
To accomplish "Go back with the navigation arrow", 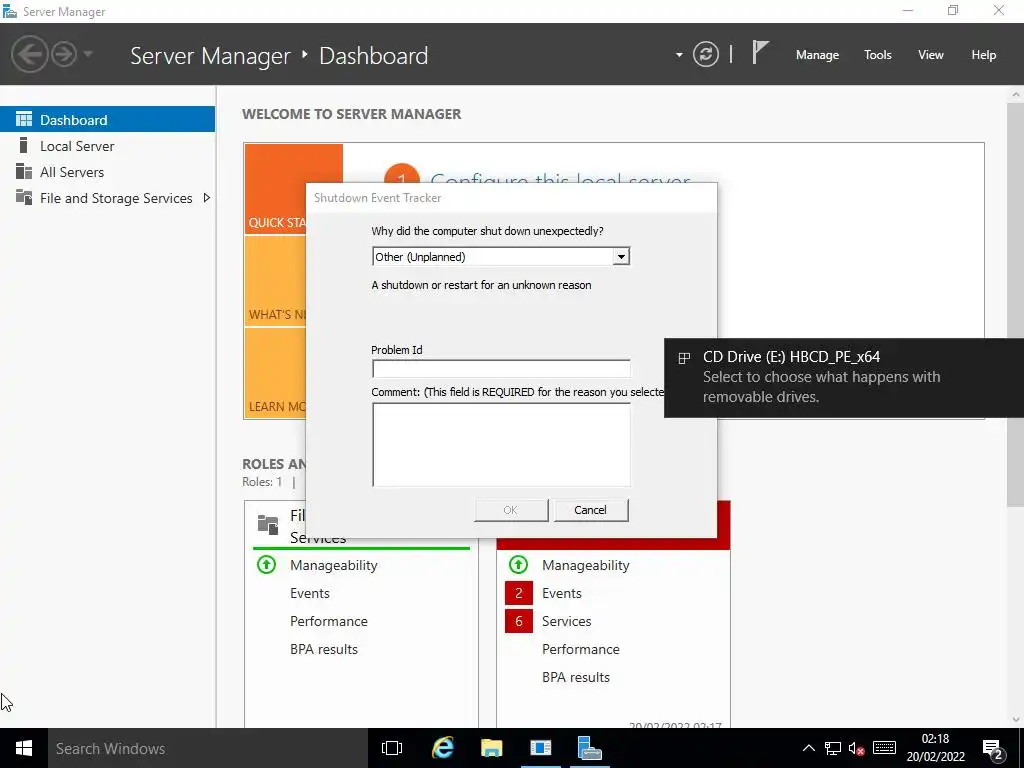I will point(29,54).
